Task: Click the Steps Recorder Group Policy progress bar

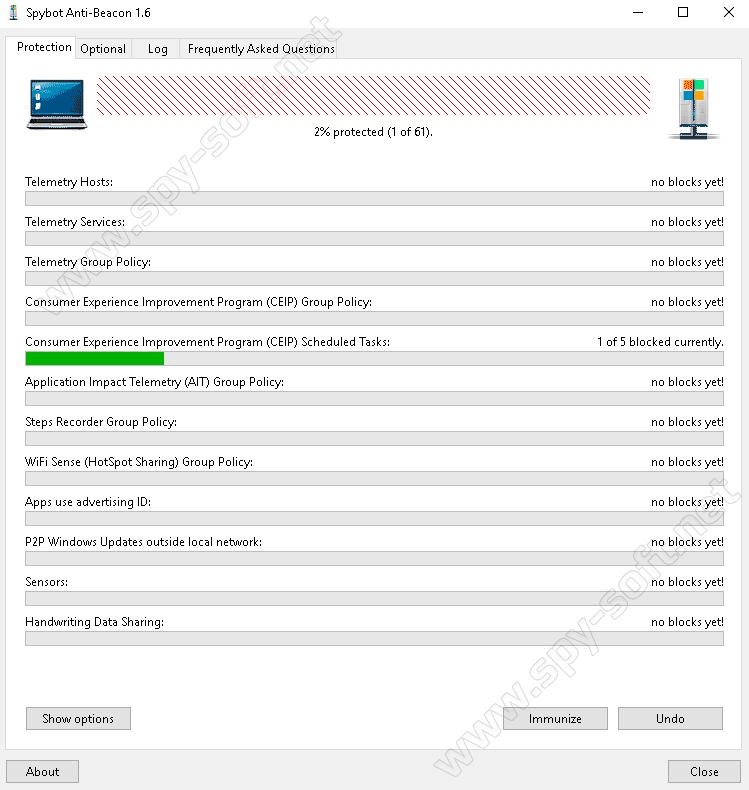Action: tap(374, 438)
